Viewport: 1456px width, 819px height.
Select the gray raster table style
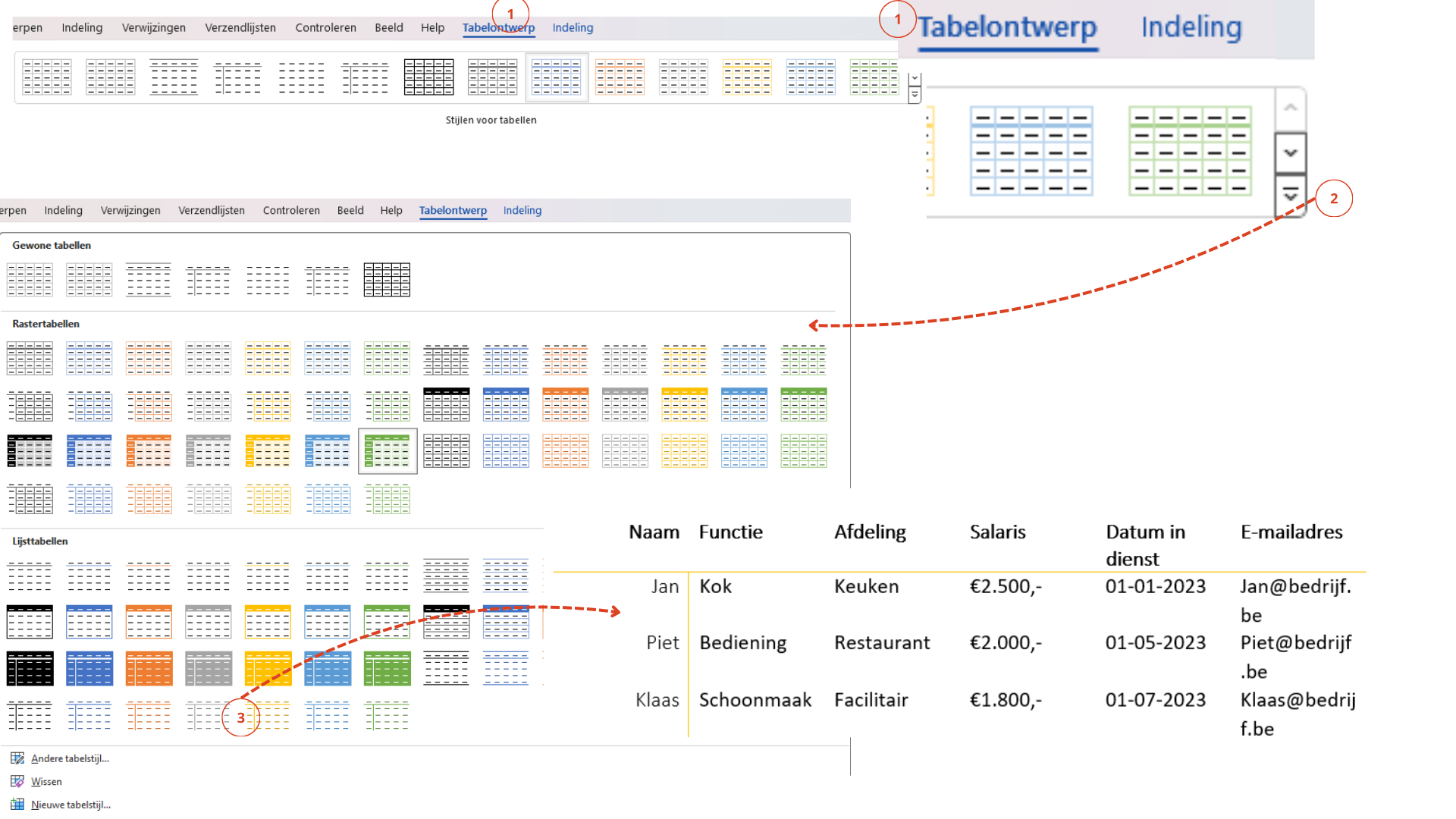(x=209, y=450)
